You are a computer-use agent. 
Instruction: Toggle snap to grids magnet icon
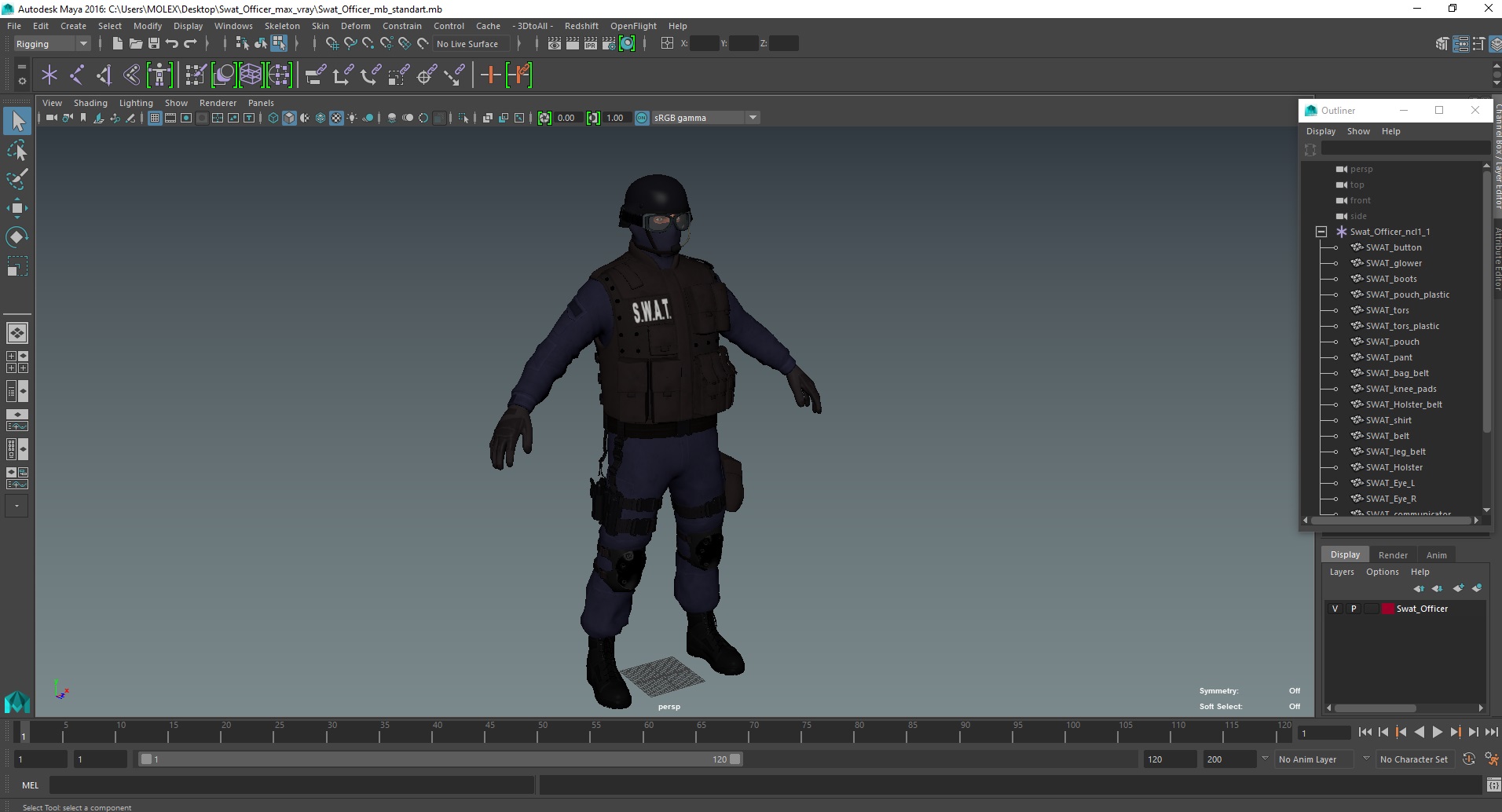pyautogui.click(x=332, y=44)
